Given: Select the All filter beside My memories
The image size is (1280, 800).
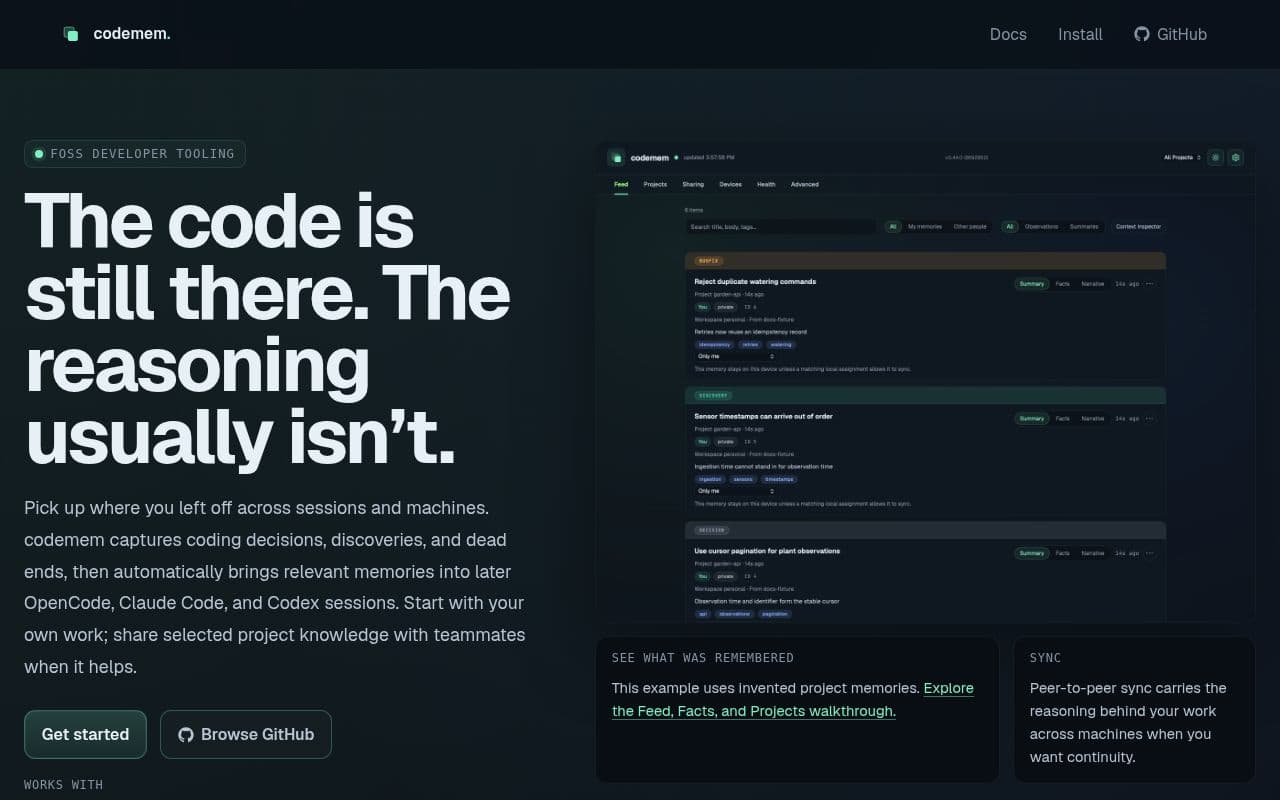Looking at the screenshot, I should (x=893, y=227).
